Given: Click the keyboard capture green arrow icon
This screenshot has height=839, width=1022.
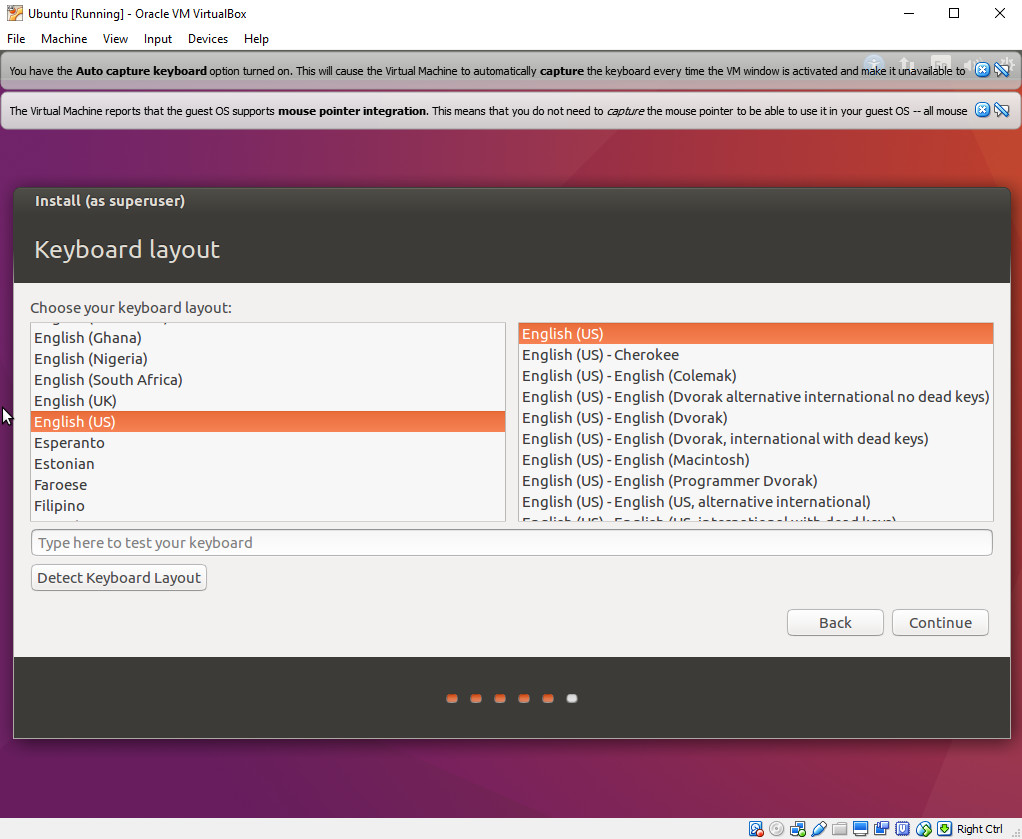Looking at the screenshot, I should tap(944, 829).
